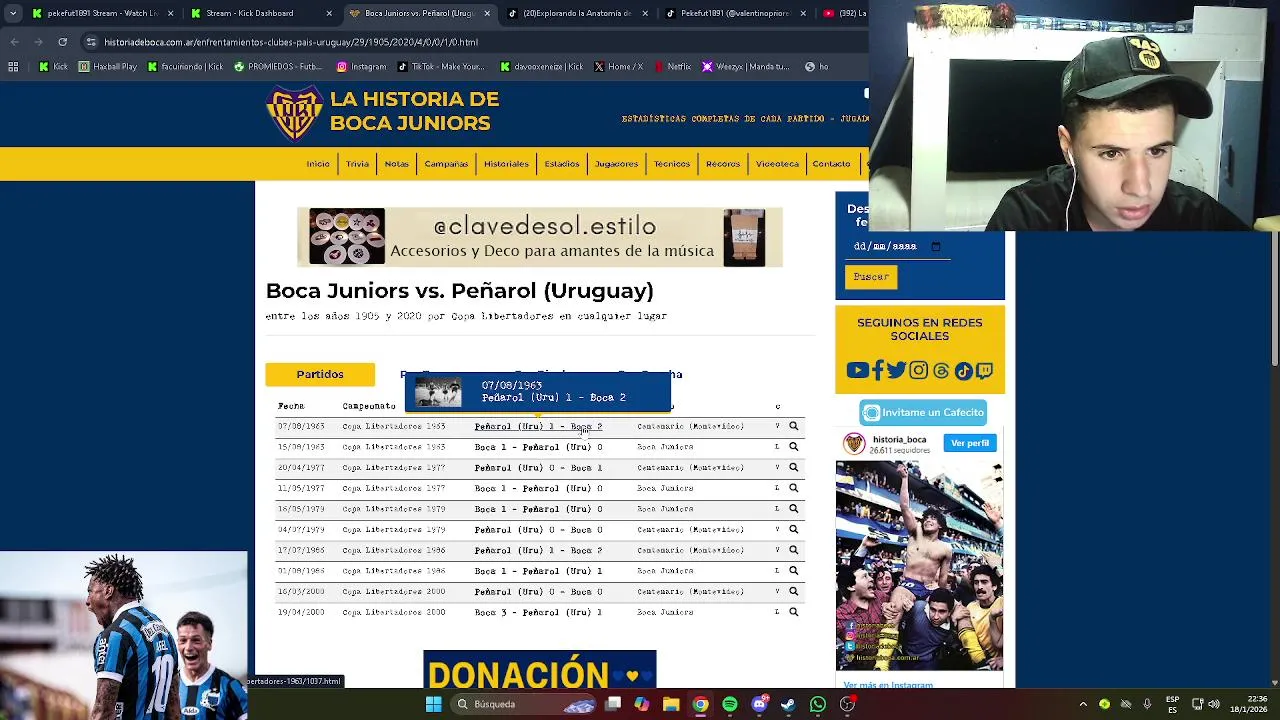This screenshot has height=720, width=1280.
Task: Open Netflix bookmark
Action: pos(672,67)
